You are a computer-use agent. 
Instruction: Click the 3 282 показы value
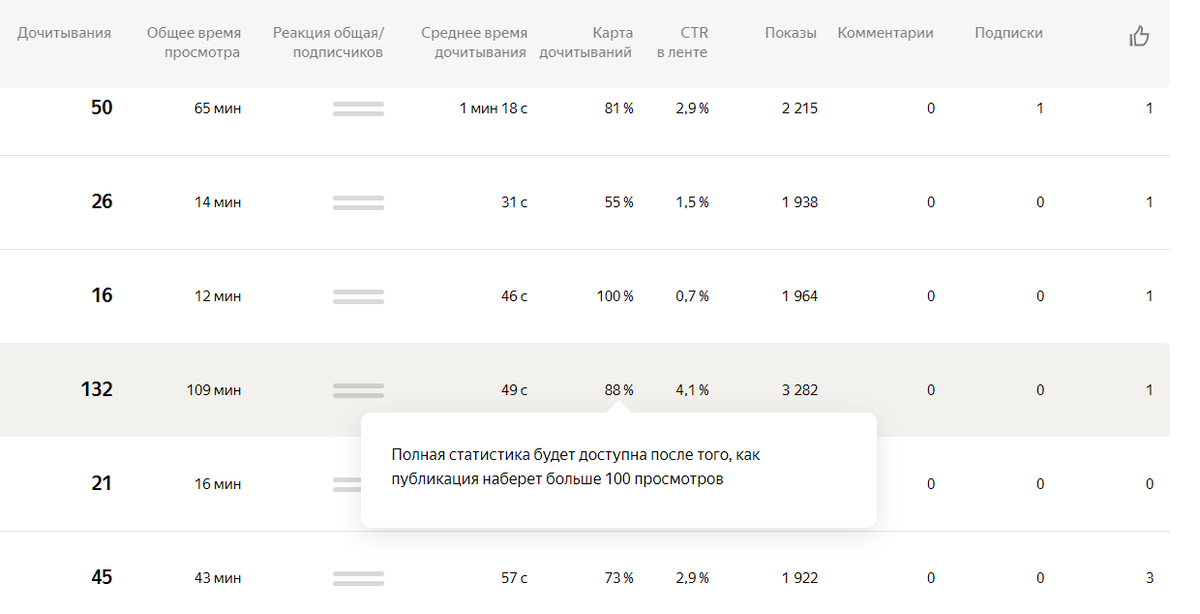click(800, 390)
